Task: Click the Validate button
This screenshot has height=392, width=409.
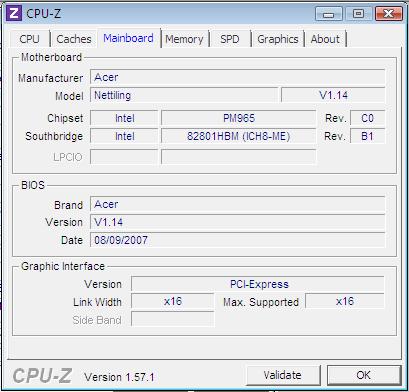Action: (x=283, y=375)
